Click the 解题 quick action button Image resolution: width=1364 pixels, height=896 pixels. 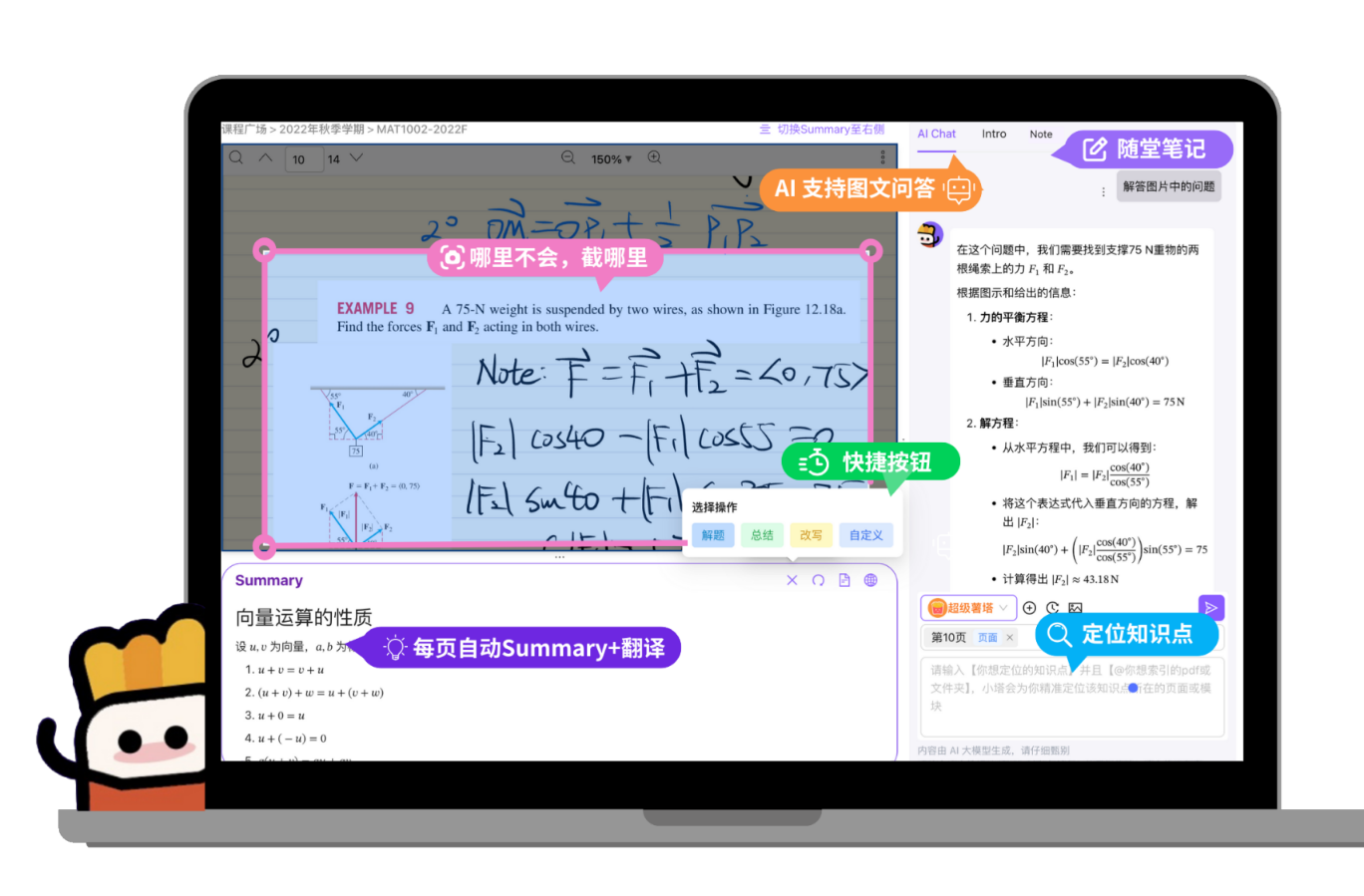(x=712, y=535)
